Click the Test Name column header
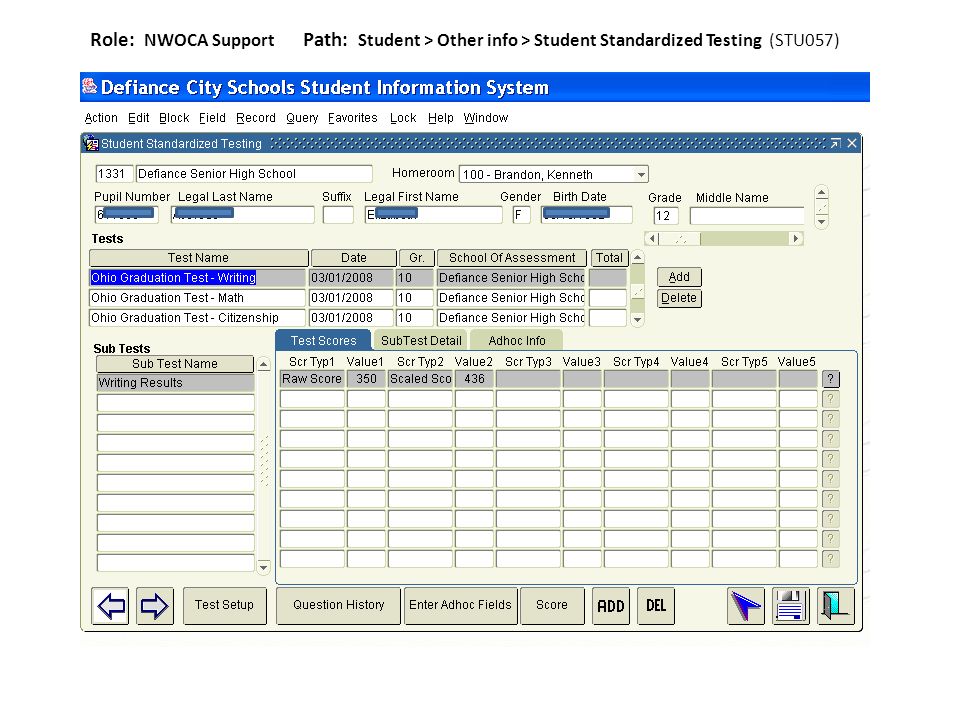 pyautogui.click(x=198, y=258)
